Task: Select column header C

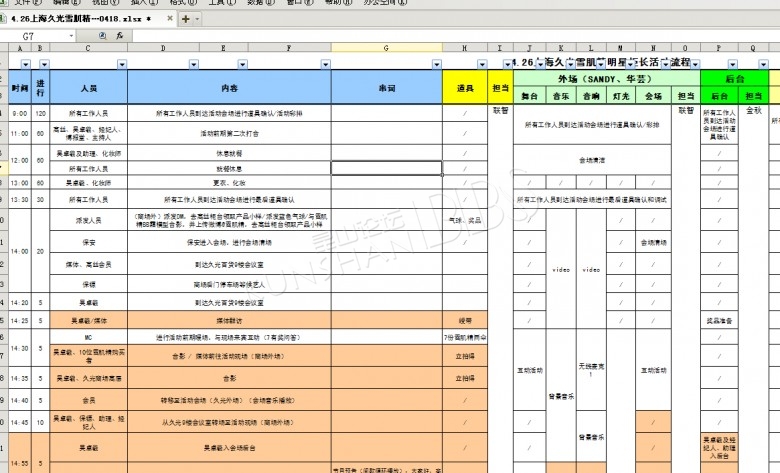Action: point(88,48)
